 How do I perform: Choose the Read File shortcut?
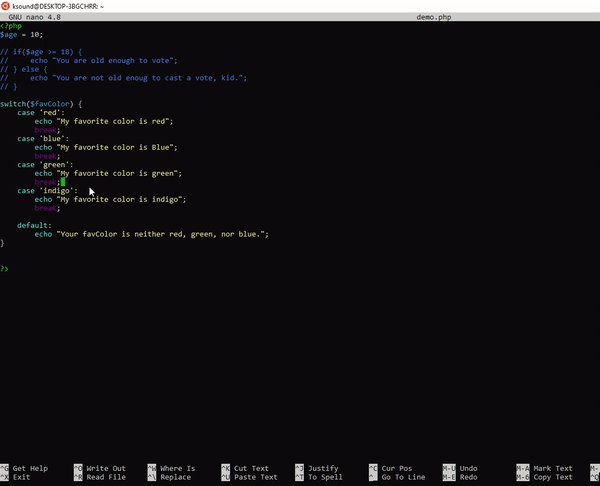pyautogui.click(x=105, y=477)
